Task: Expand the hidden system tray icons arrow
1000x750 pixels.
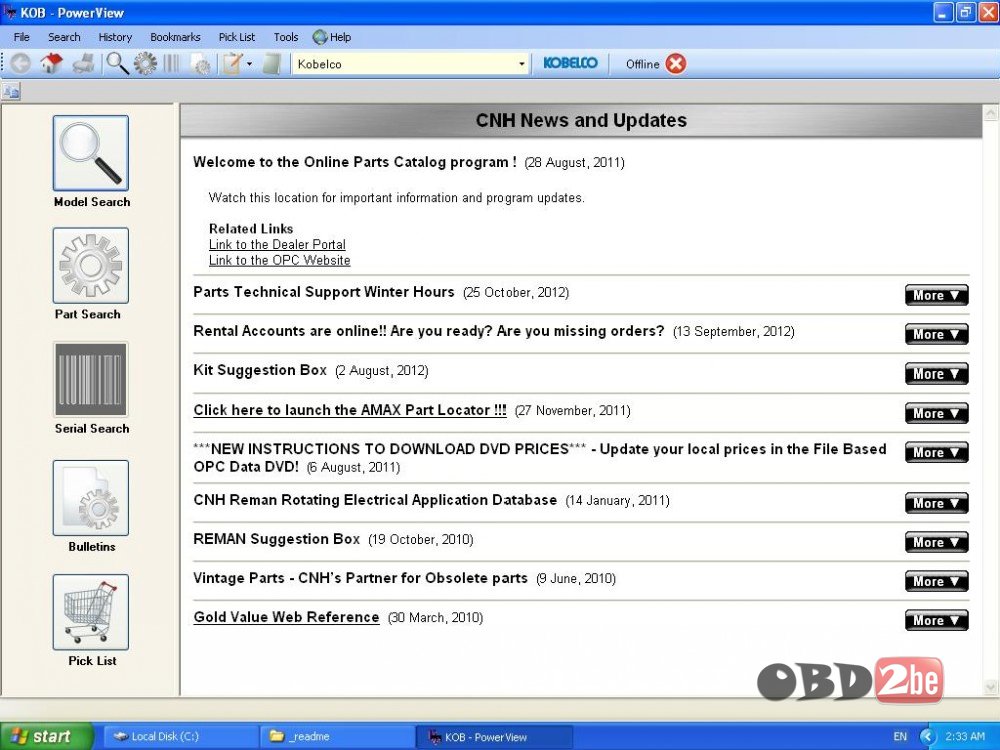Action: (x=927, y=737)
